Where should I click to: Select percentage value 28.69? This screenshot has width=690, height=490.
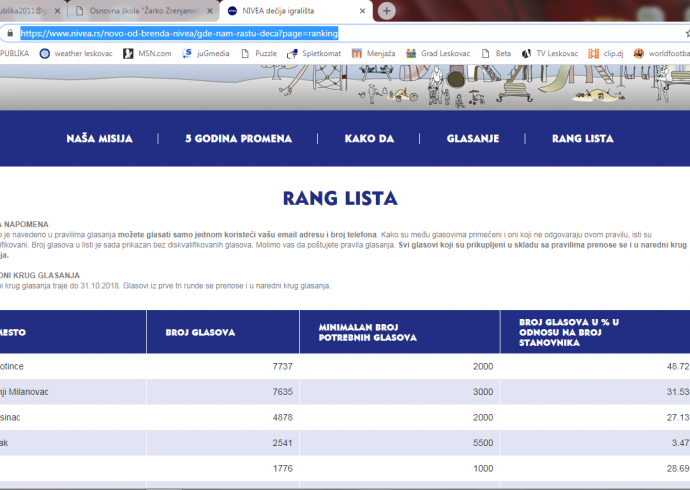(x=678, y=468)
